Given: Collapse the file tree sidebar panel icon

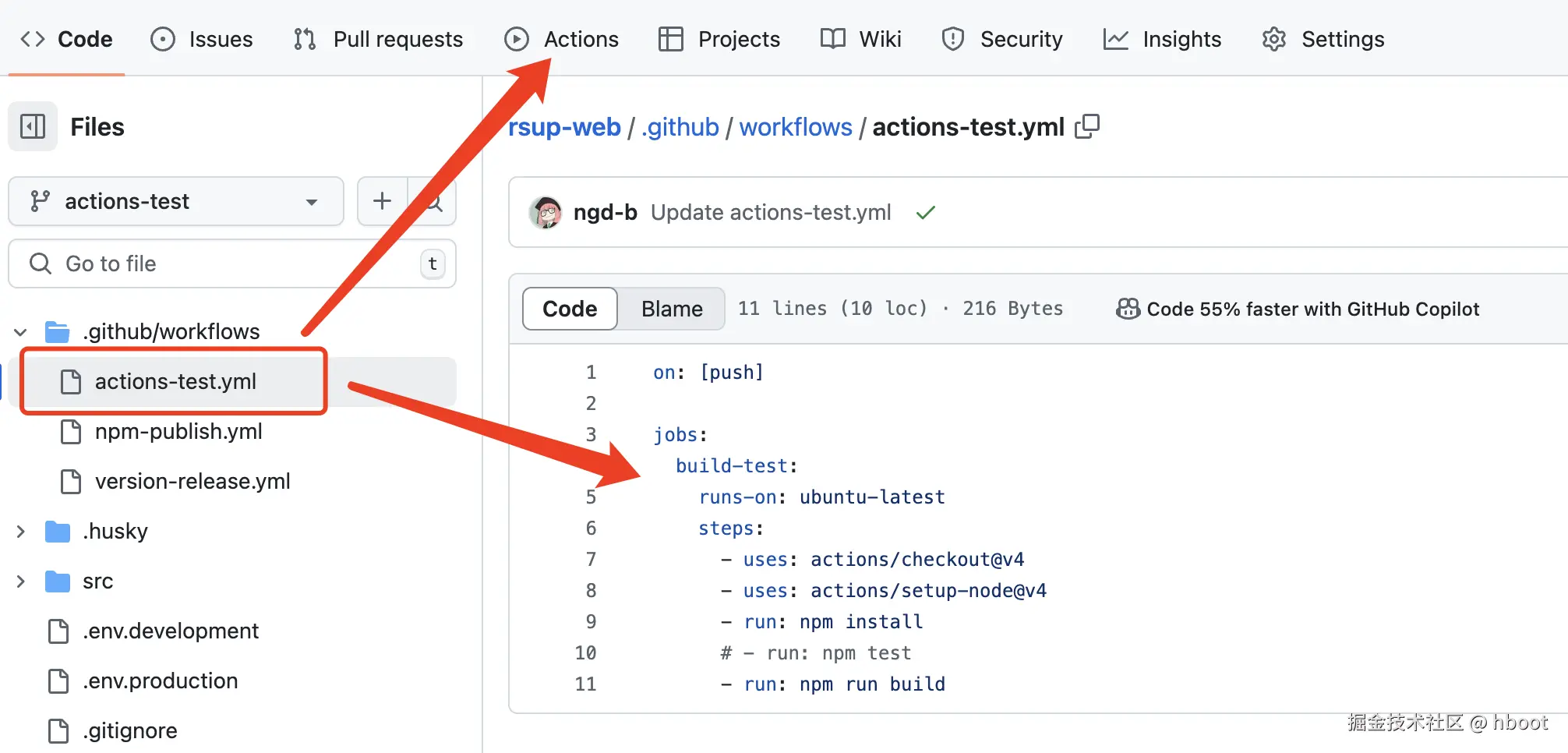Looking at the screenshot, I should pyautogui.click(x=33, y=126).
